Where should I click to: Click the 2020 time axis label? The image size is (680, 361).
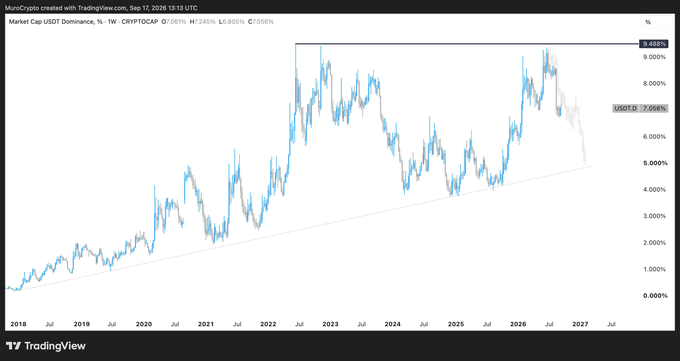click(144, 324)
